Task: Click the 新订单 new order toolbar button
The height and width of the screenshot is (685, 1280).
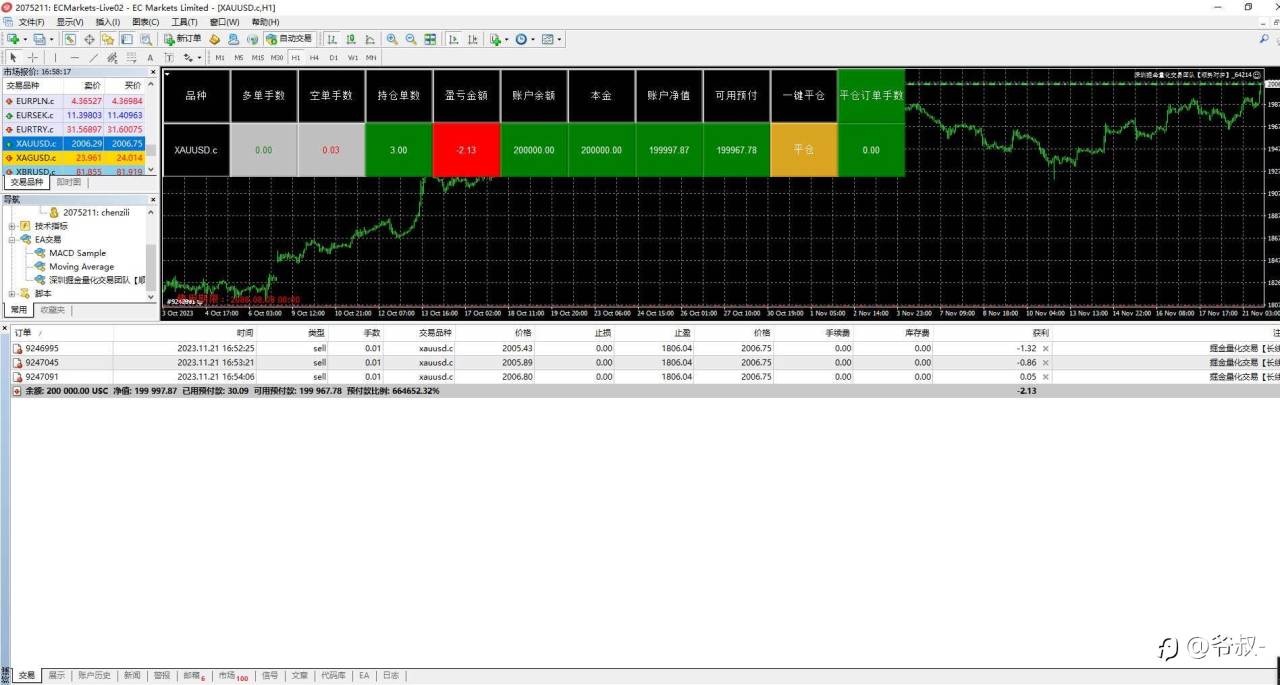Action: click(183, 39)
